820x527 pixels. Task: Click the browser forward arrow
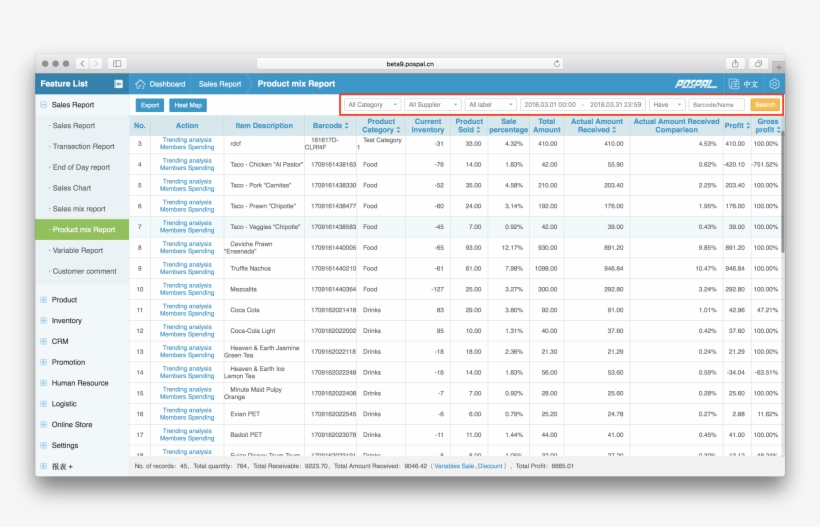coord(96,64)
